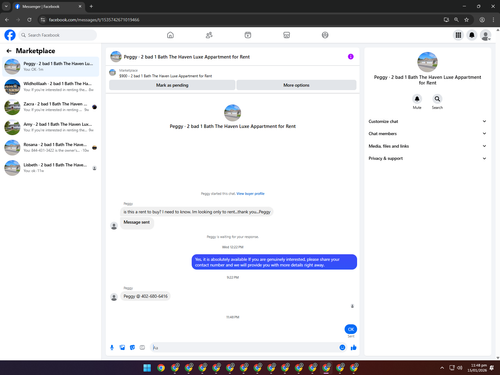Open browser three-dot menu
Viewport: 500px width, 375px height.
[493, 20]
